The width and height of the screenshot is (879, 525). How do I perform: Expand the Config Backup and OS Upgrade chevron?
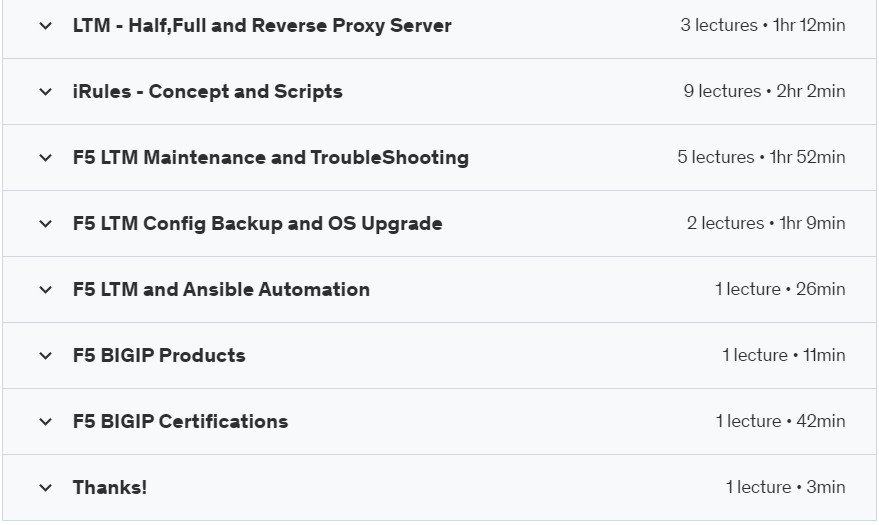point(45,224)
